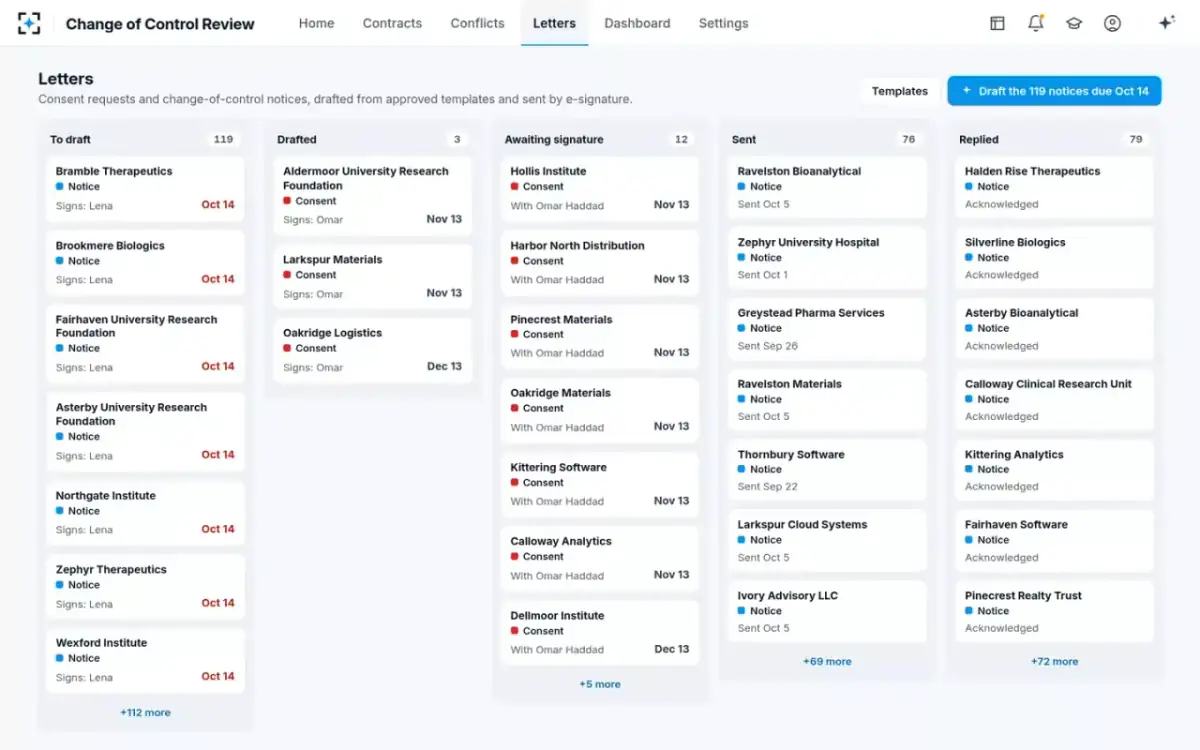Switch to the Contracts tab

392,23
